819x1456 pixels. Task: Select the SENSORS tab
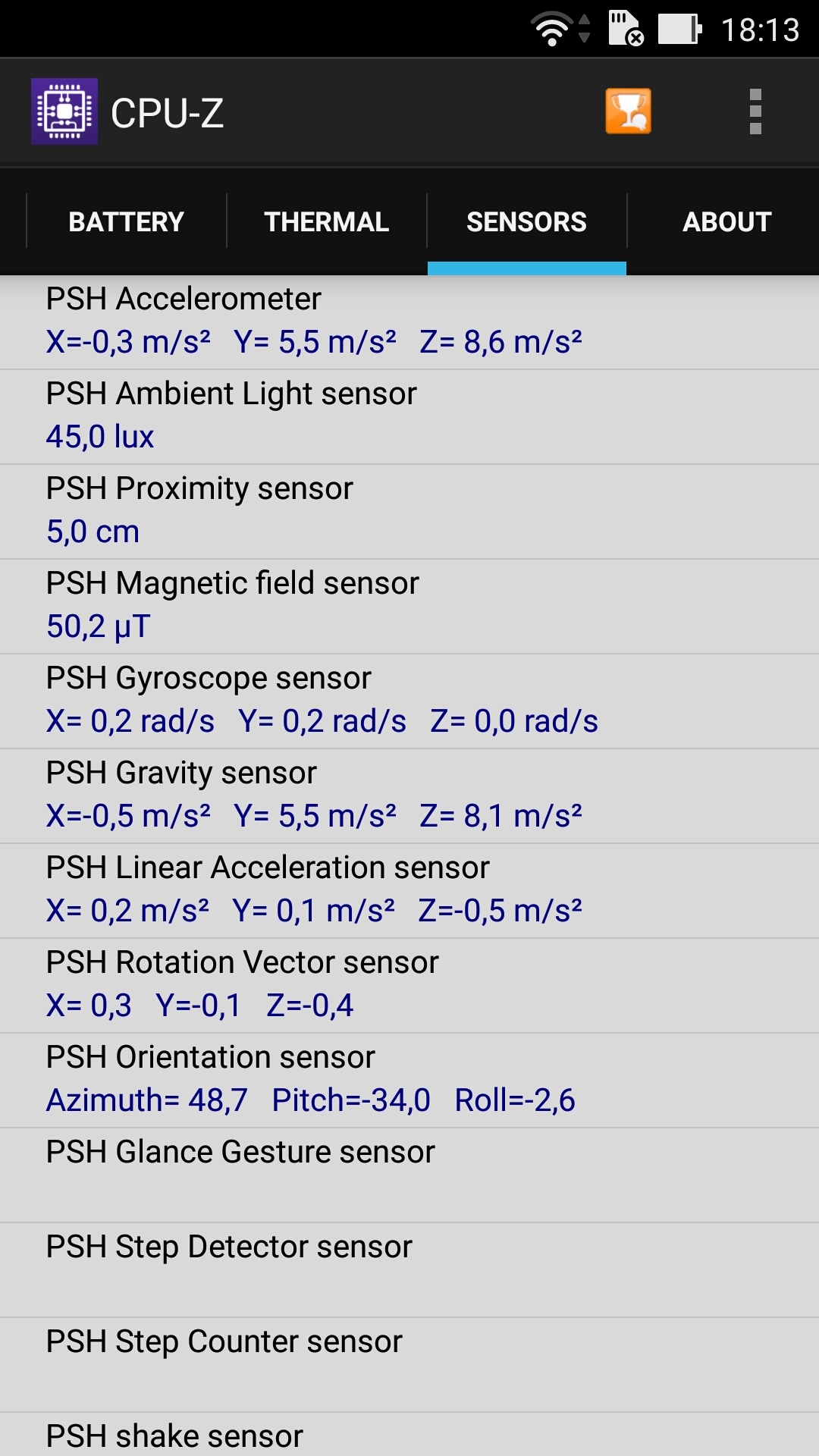tap(527, 221)
